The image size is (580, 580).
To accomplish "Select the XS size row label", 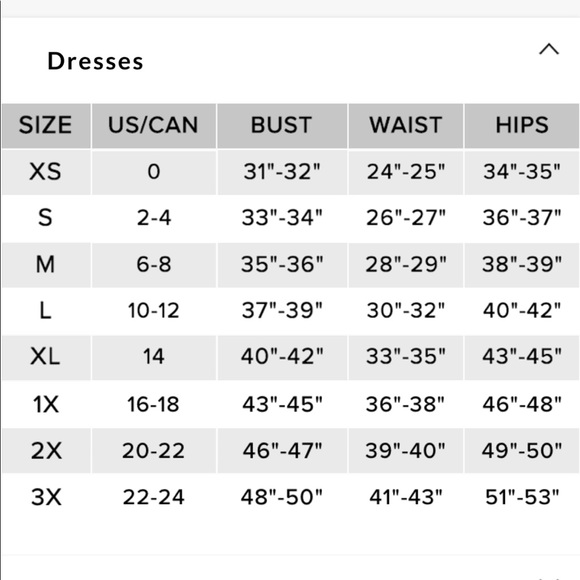I will 45,172.
